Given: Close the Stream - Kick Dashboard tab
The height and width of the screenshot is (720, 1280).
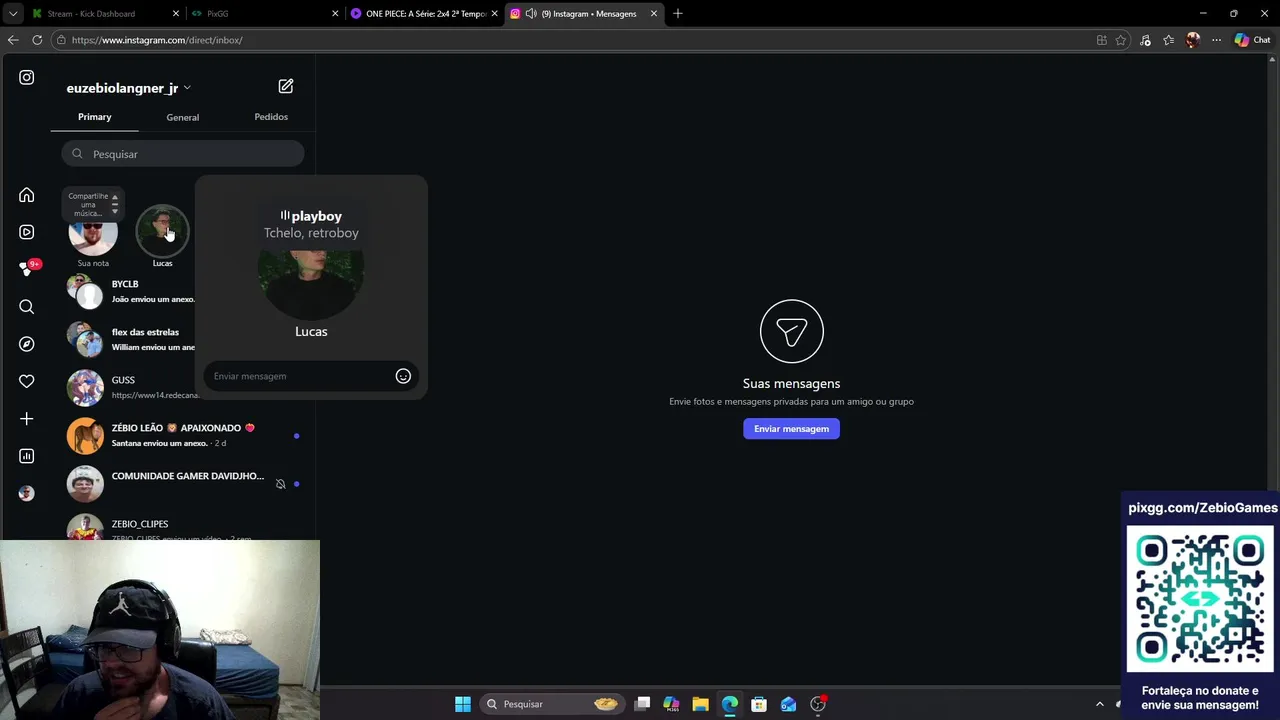Looking at the screenshot, I should click(176, 14).
